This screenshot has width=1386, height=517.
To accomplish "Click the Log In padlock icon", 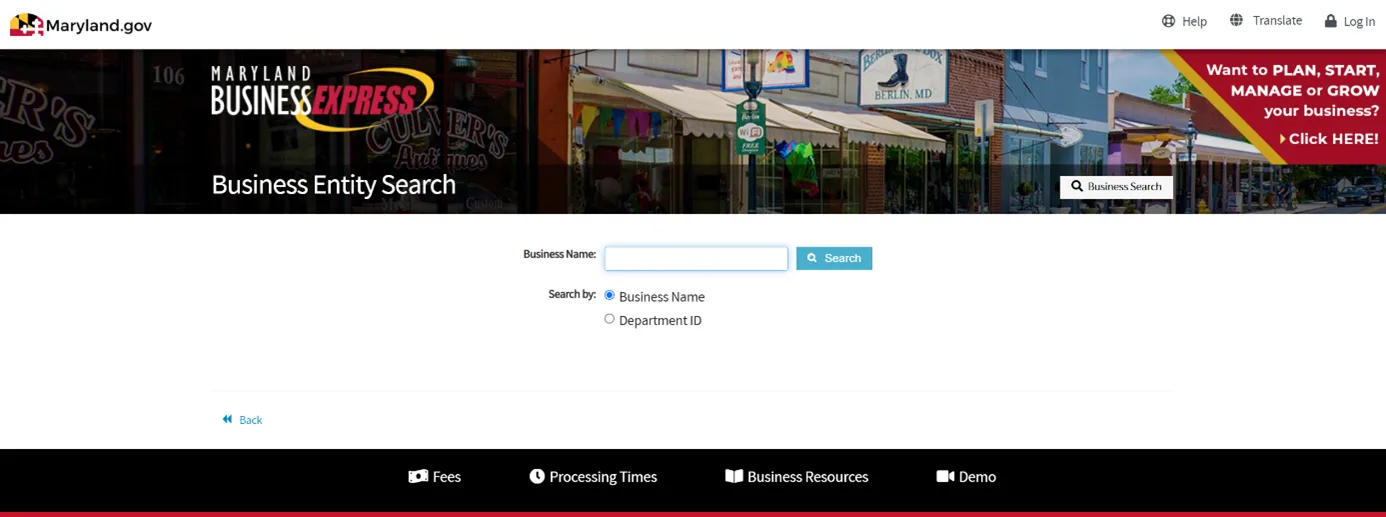I will 1331,21.
